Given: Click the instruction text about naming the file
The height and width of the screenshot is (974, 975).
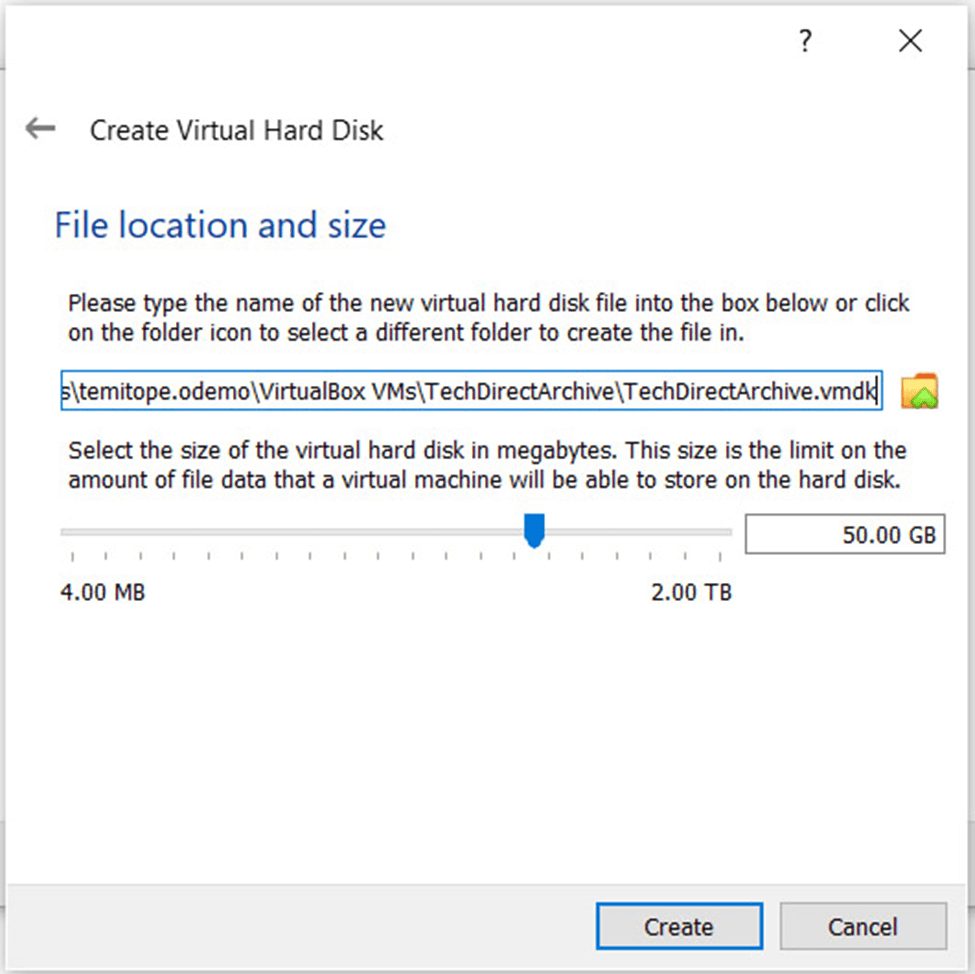Looking at the screenshot, I should [x=488, y=318].
